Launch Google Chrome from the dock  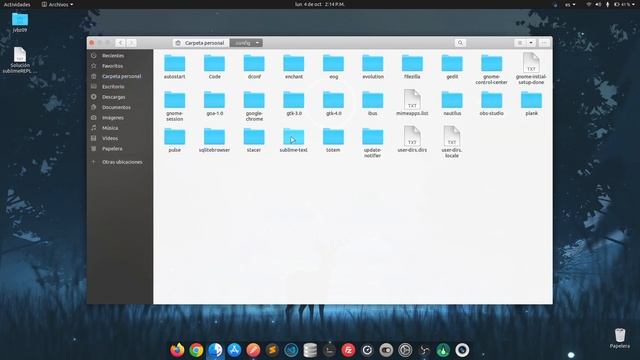[x=196, y=350]
